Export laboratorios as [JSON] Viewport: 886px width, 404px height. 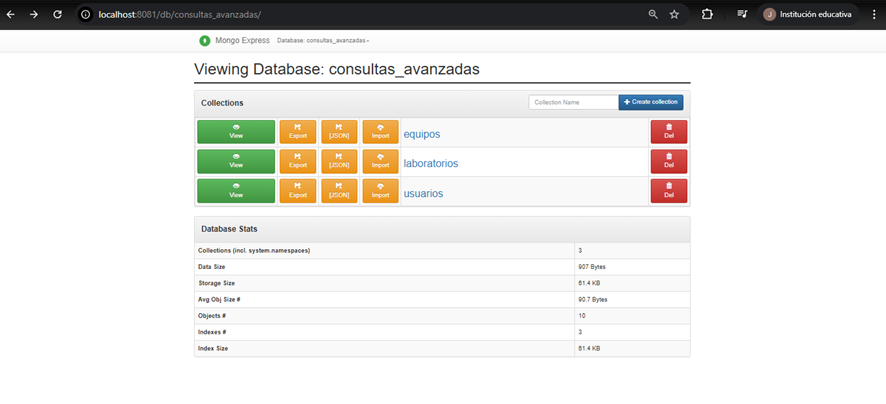point(339,161)
